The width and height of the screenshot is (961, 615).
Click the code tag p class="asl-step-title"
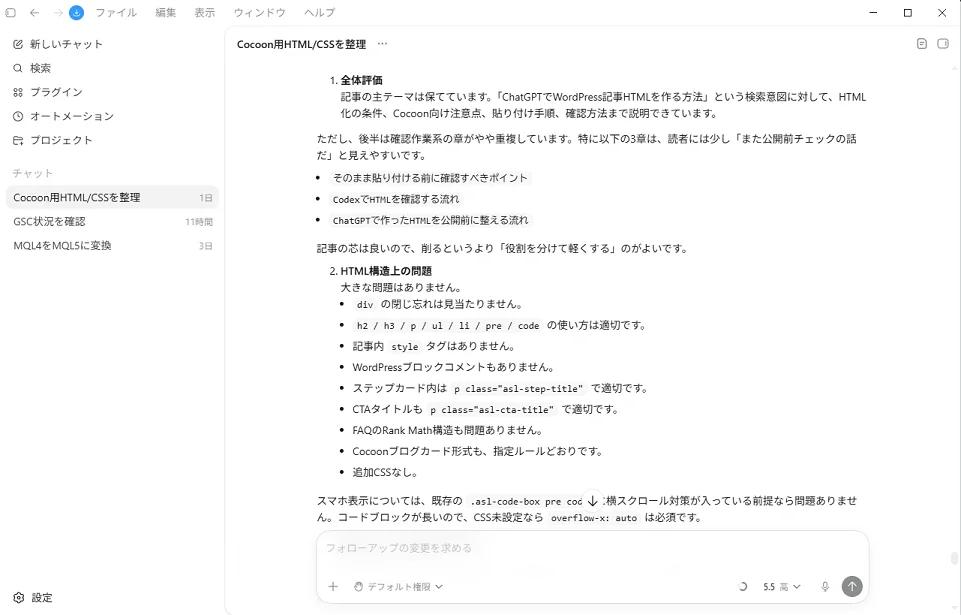(x=518, y=389)
